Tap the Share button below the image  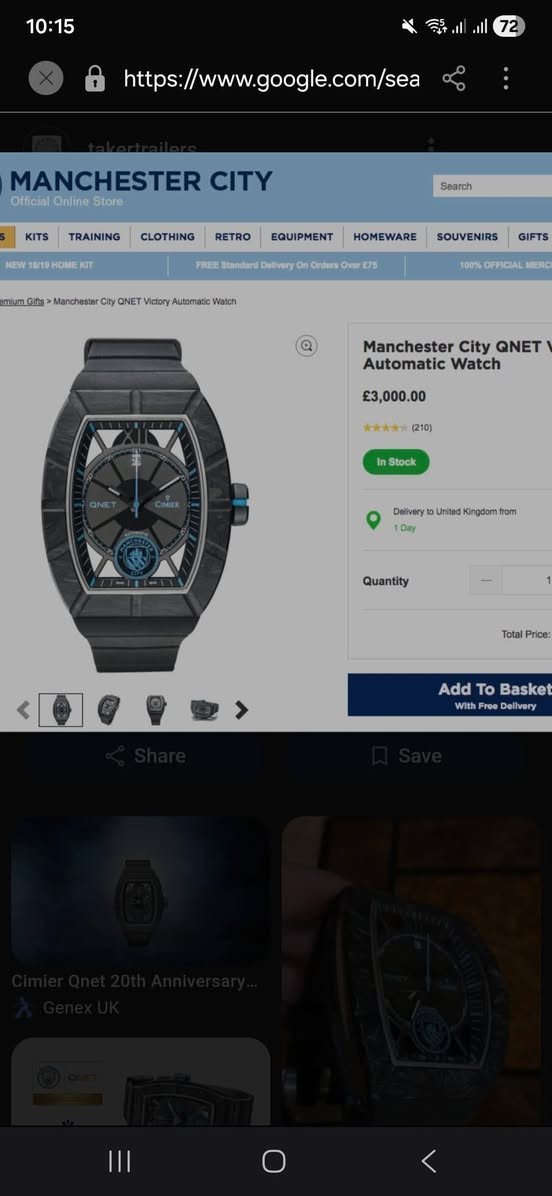pos(146,756)
